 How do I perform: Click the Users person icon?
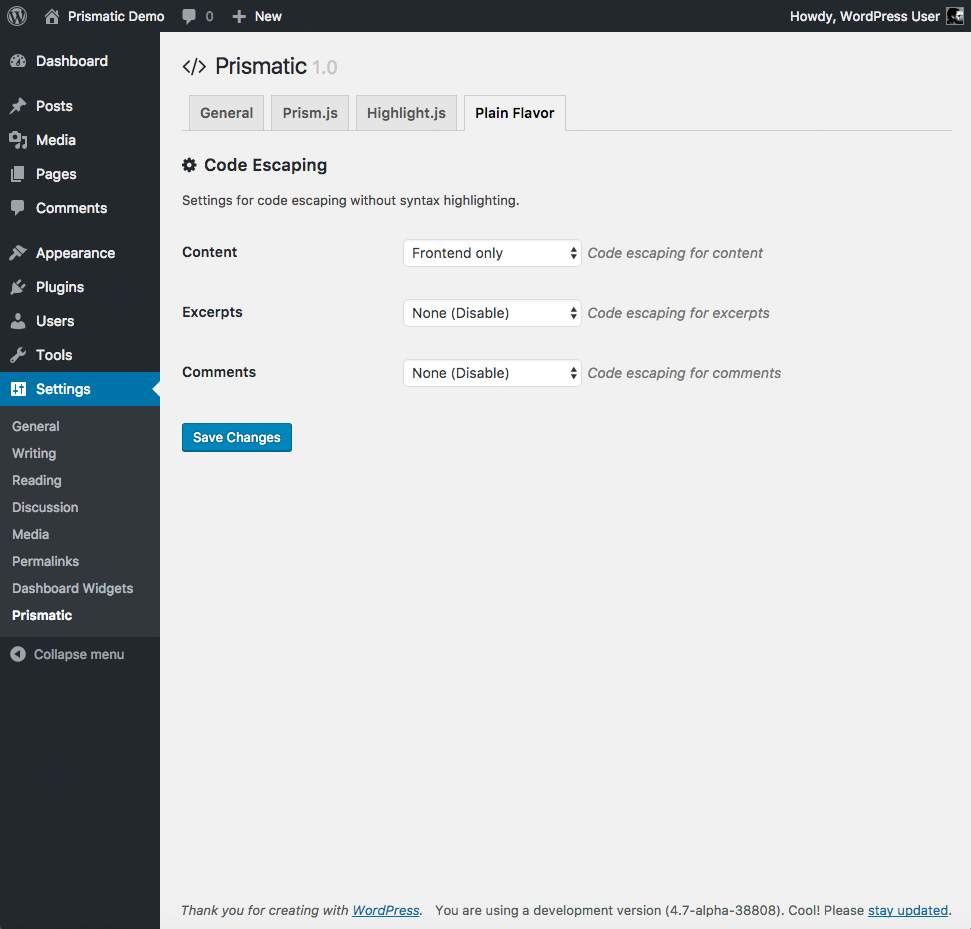(x=18, y=321)
